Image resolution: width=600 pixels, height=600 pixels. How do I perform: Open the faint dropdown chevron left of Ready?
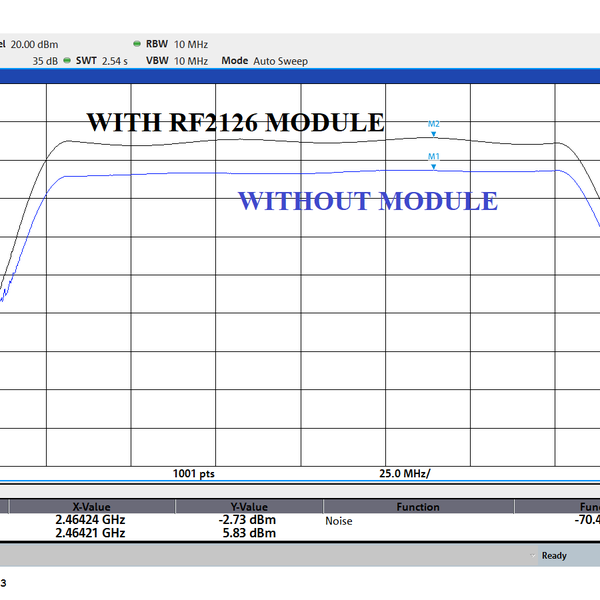tap(532, 555)
